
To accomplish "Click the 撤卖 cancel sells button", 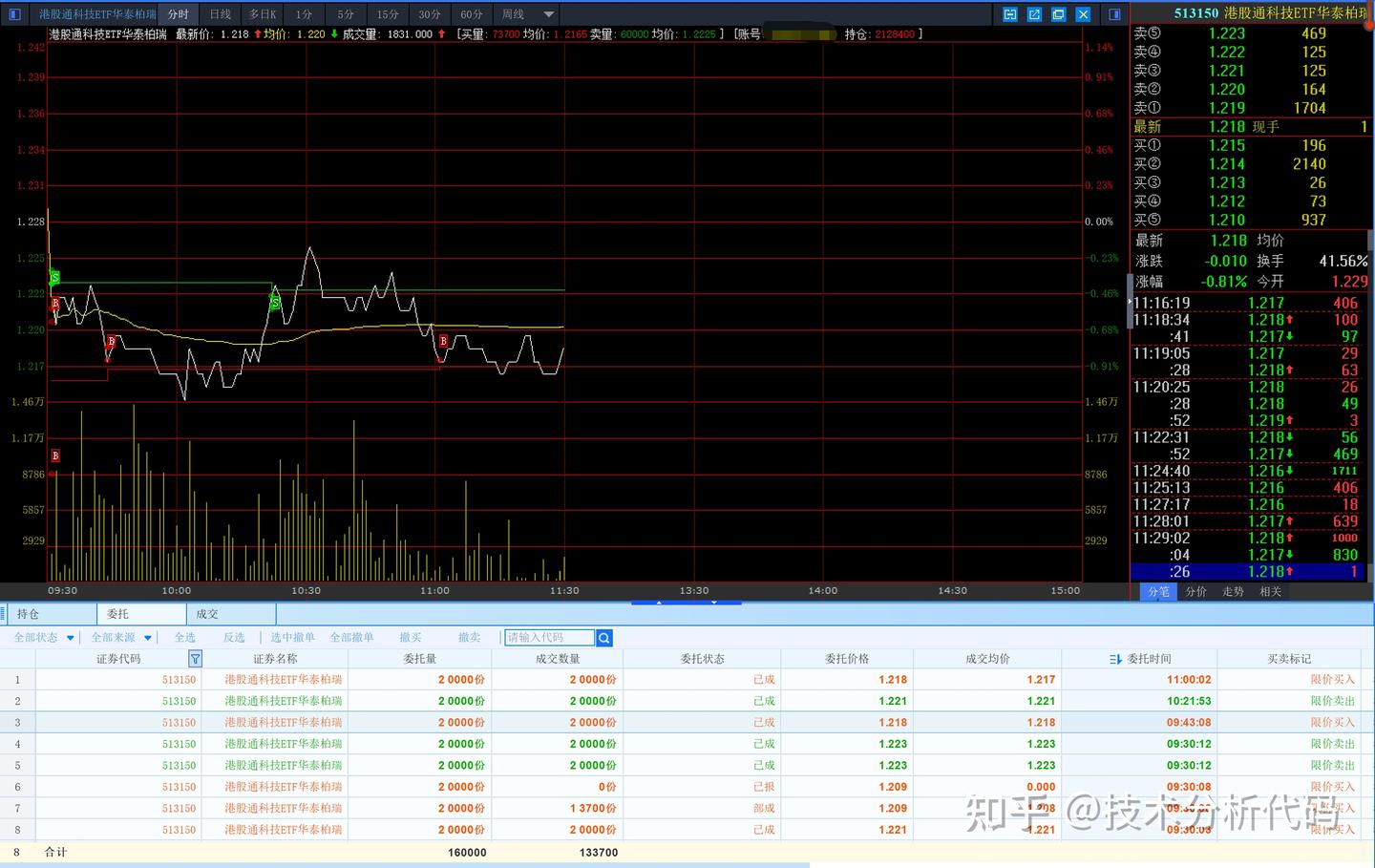I will (469, 638).
